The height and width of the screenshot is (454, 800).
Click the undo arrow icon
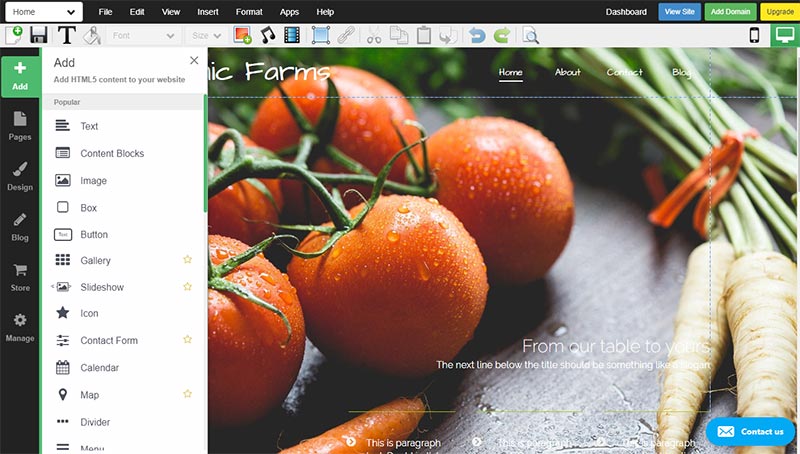click(x=477, y=36)
